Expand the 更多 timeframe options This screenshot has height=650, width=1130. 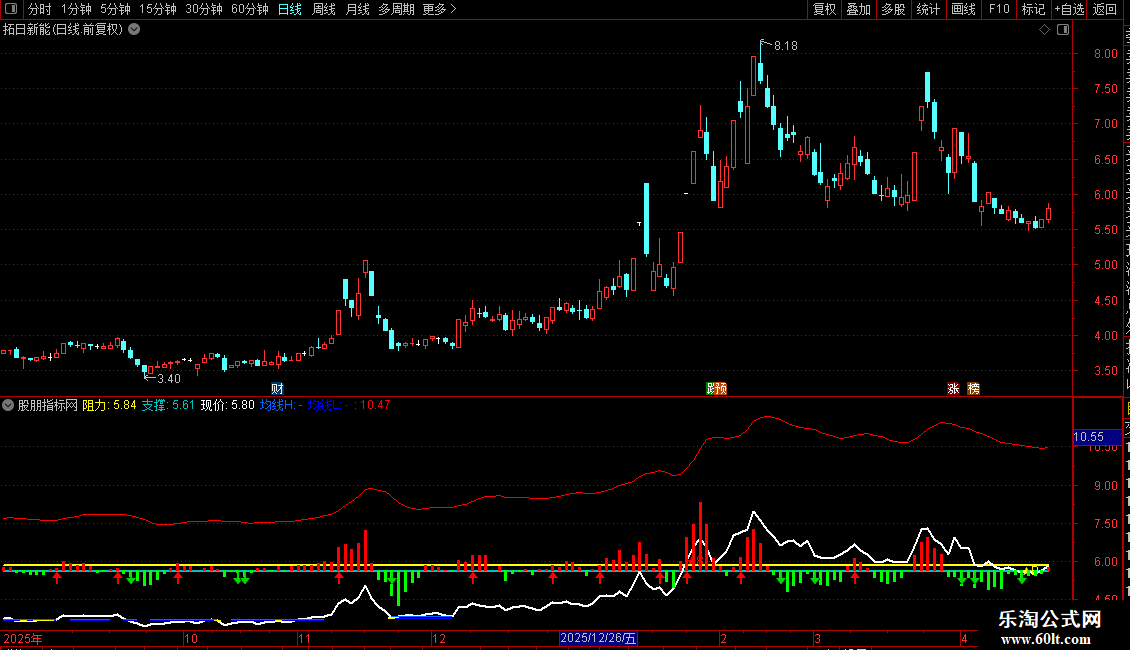coord(439,9)
